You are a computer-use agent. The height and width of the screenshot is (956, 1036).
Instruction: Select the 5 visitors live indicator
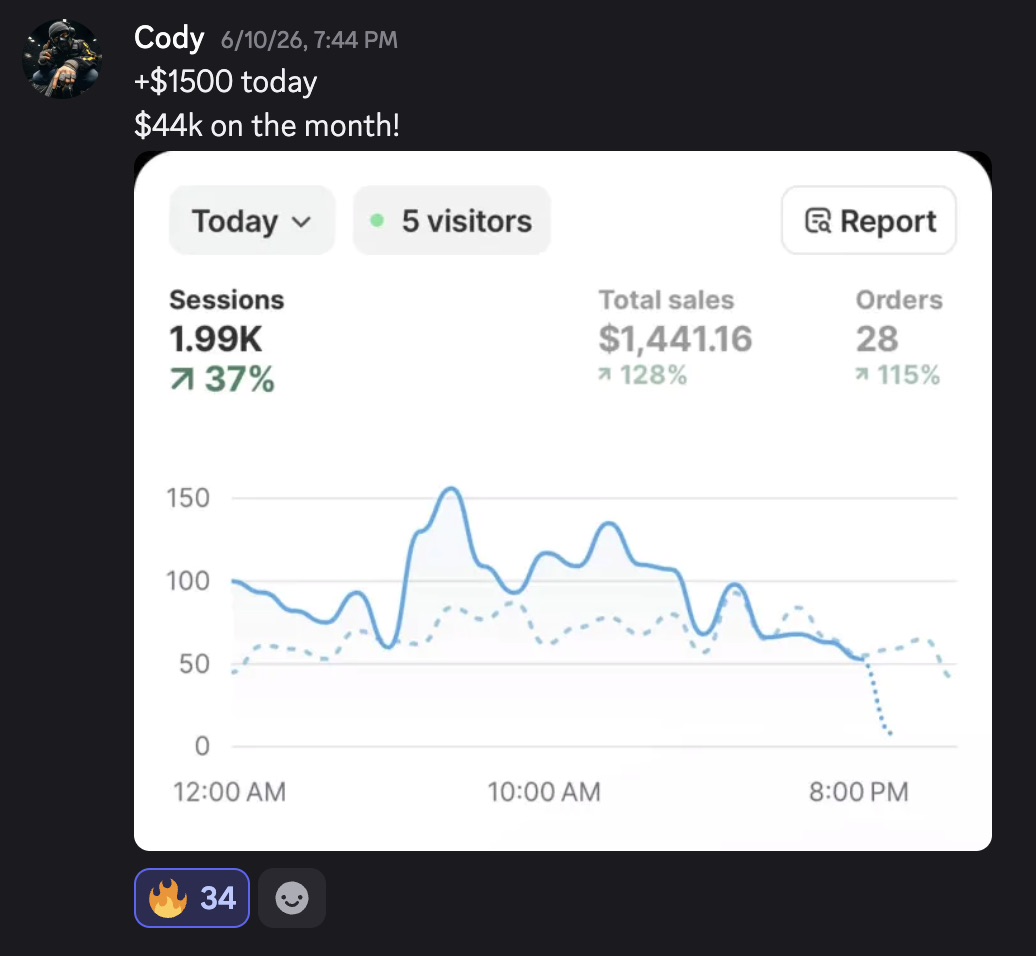pos(451,221)
